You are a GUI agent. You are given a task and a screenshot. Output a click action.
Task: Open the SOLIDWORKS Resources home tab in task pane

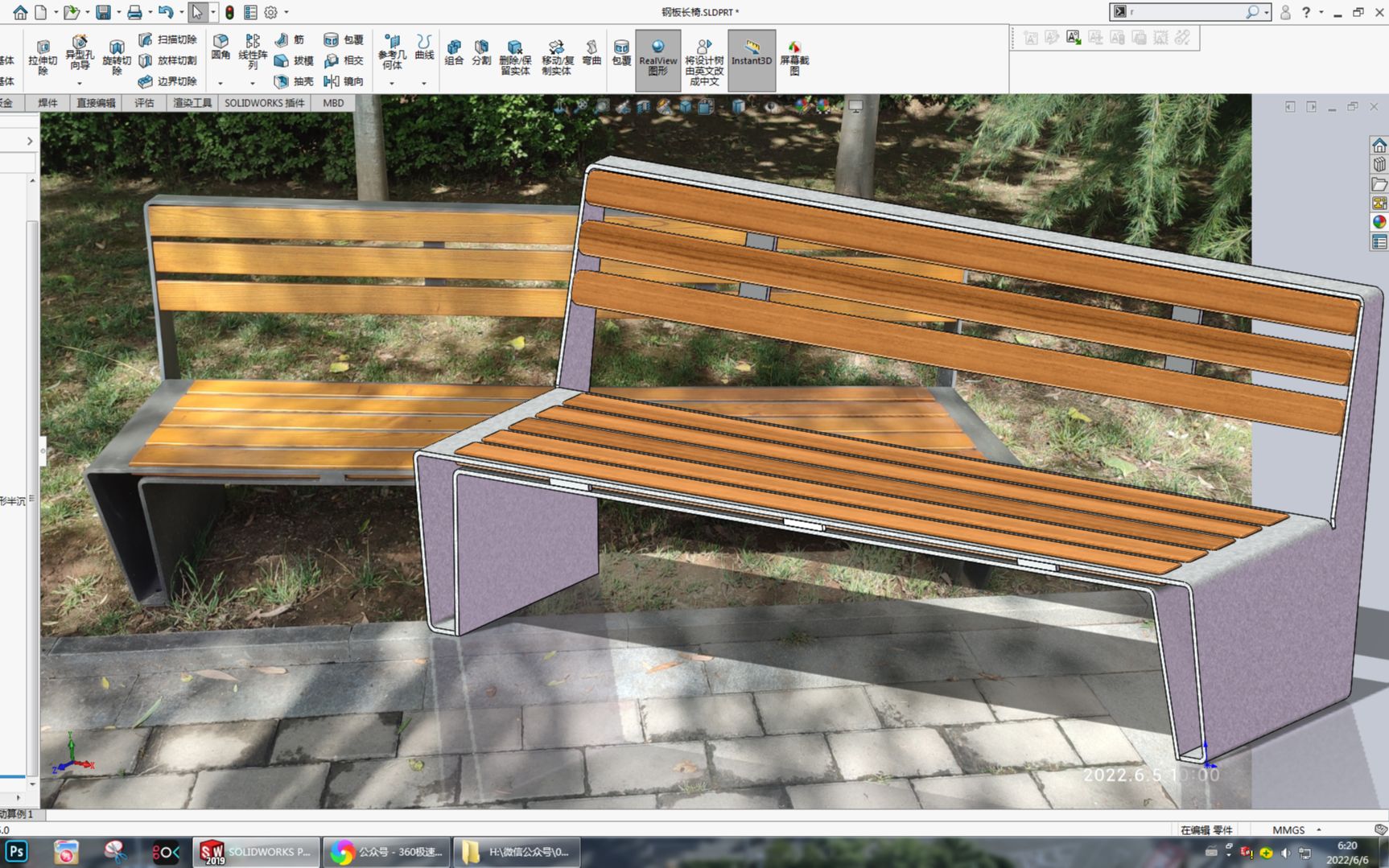[1379, 146]
